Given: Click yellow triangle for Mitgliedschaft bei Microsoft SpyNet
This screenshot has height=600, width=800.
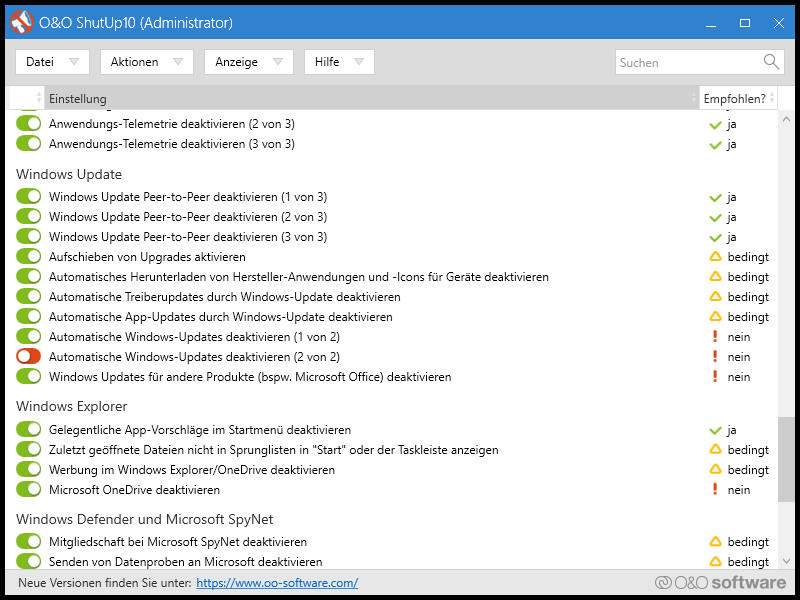Looking at the screenshot, I should (x=715, y=541).
